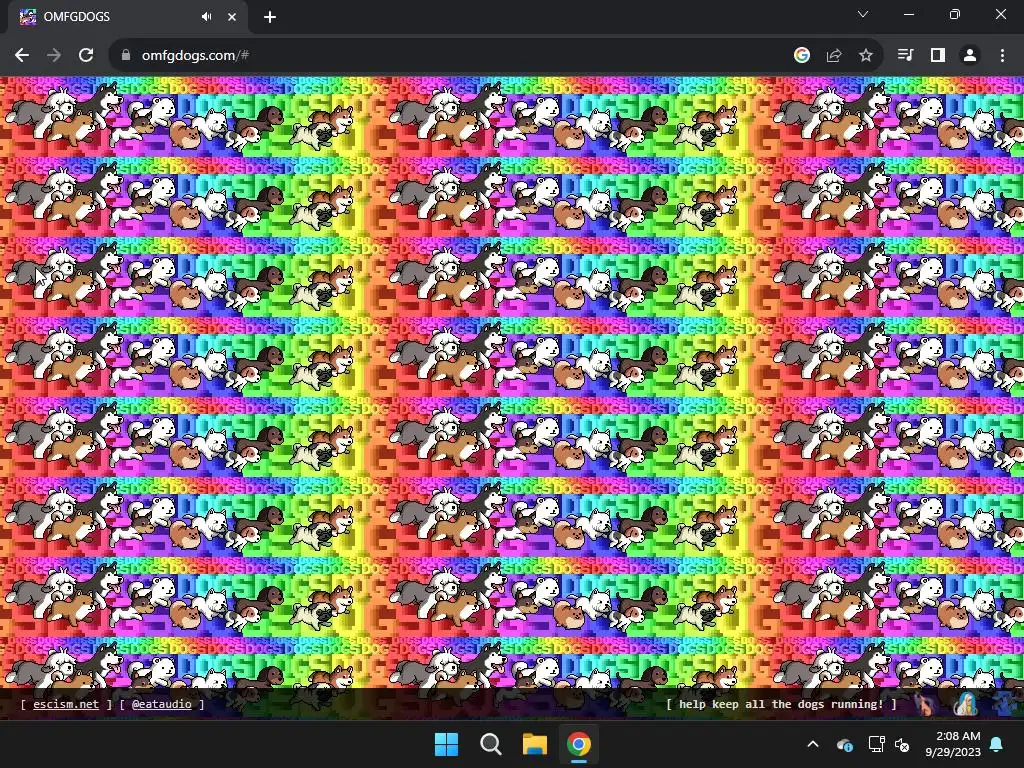Open the @eataudio link
The image size is (1024, 768).
click(161, 704)
